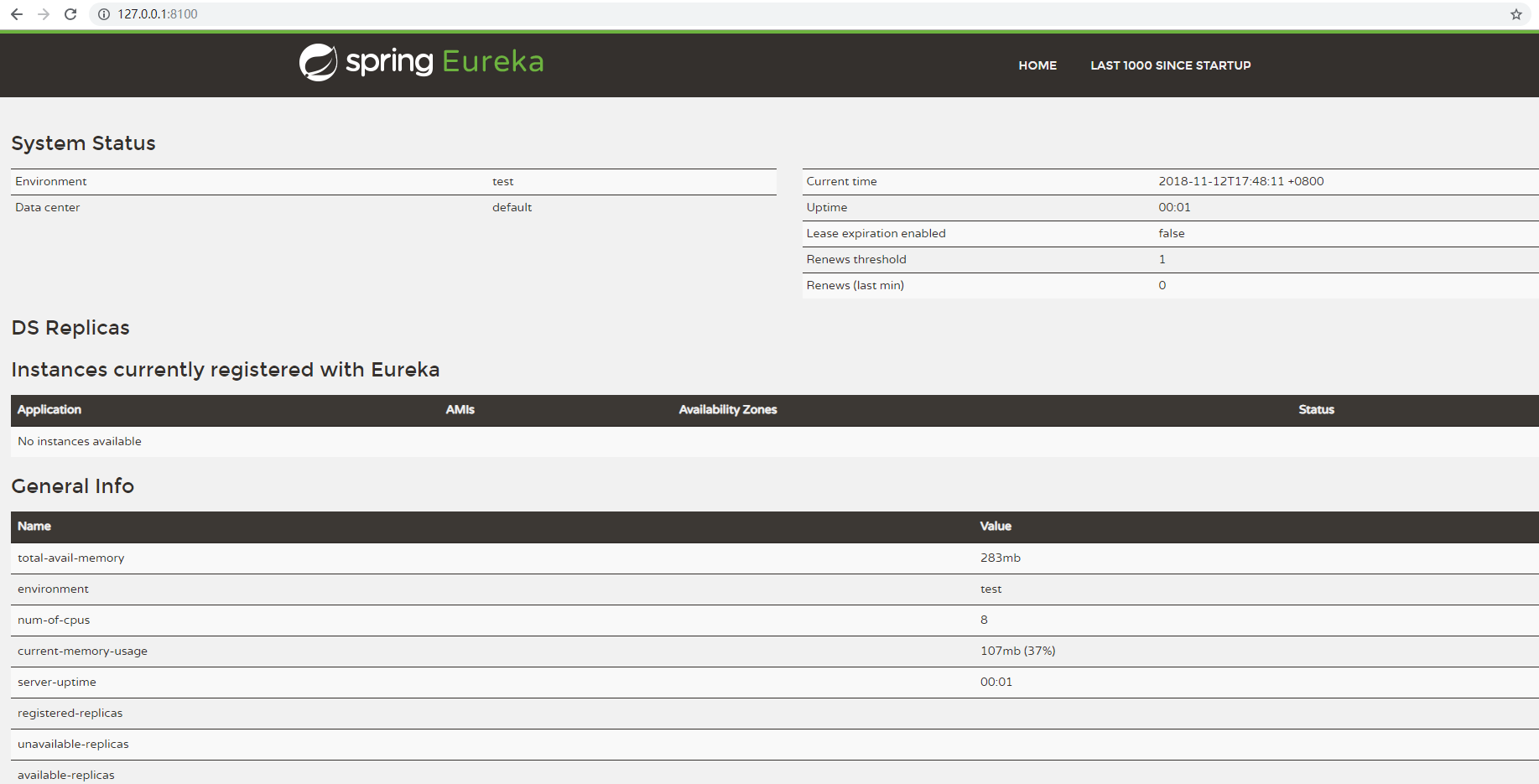
Task: Select the General Info heading
Action: coord(73,486)
